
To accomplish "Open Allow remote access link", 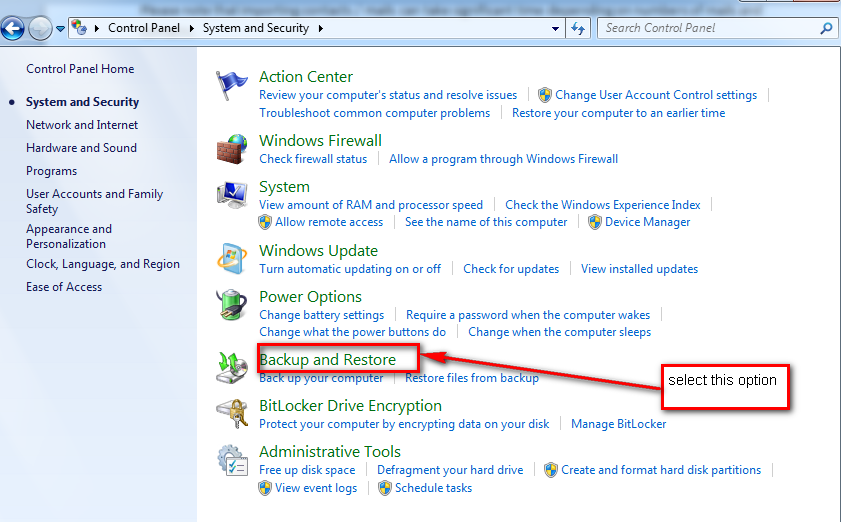I will 329,222.
